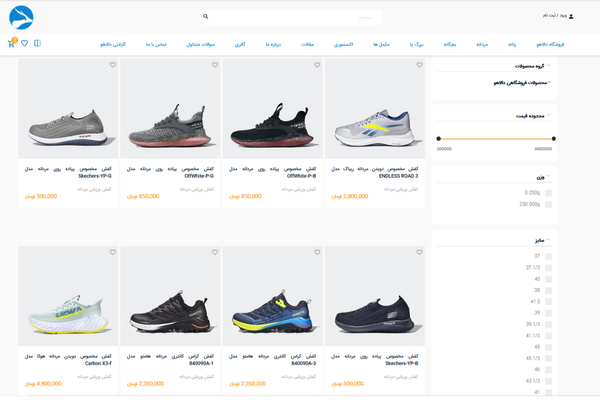The height and width of the screenshot is (400, 600).
Task: Favorite the Skechers-YP-B shoe with heart
Action: click(x=419, y=252)
